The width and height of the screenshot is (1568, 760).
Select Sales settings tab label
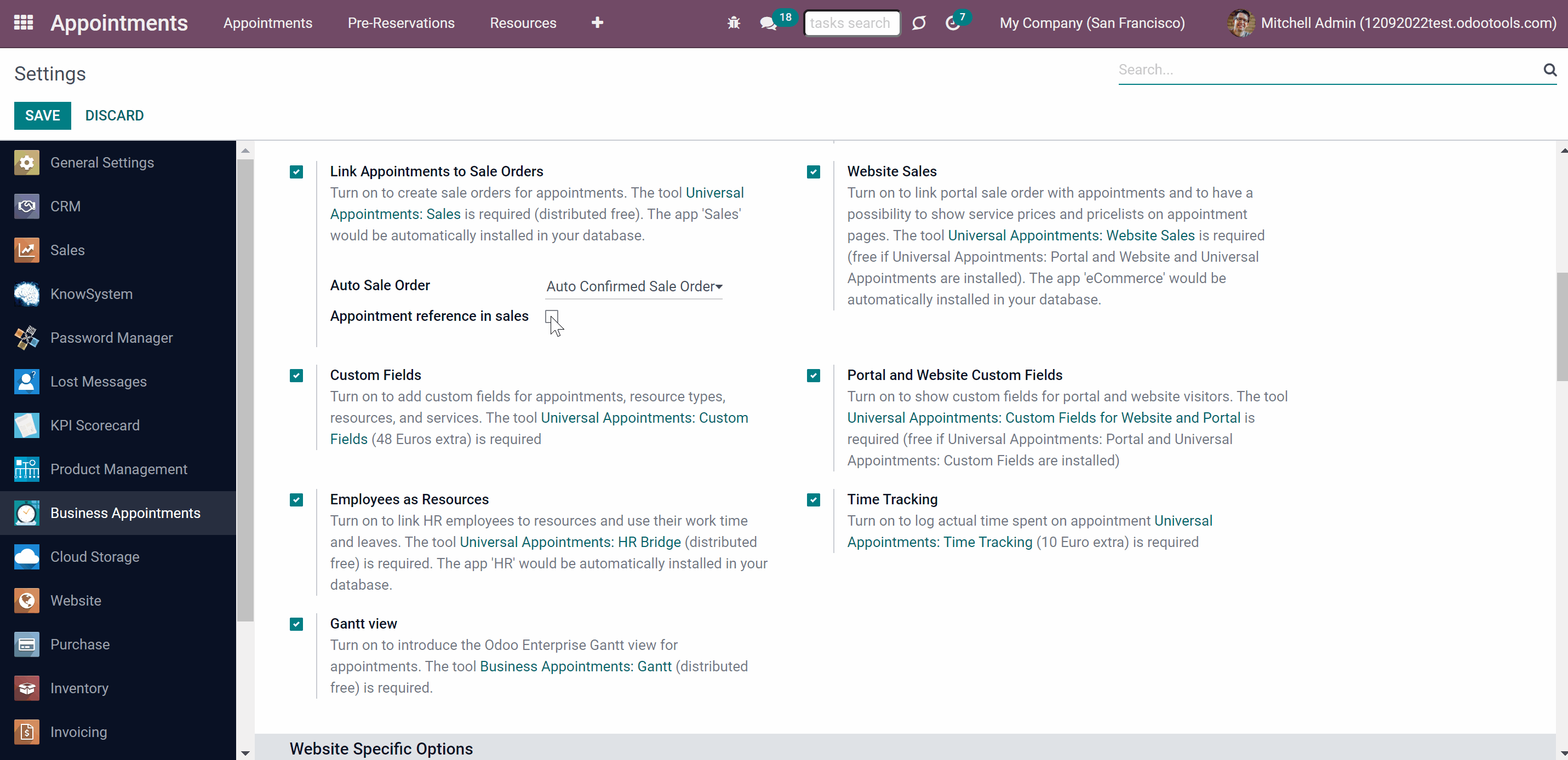67,250
